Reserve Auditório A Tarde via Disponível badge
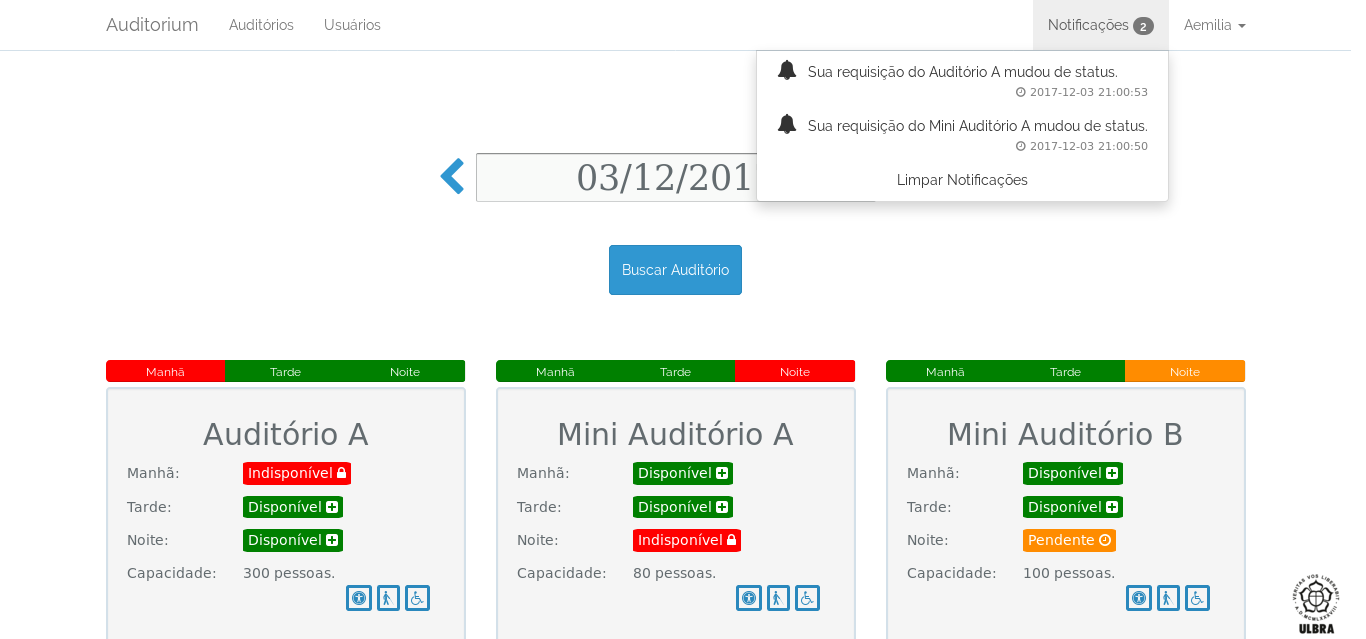This screenshot has height=639, width=1366. coord(293,507)
